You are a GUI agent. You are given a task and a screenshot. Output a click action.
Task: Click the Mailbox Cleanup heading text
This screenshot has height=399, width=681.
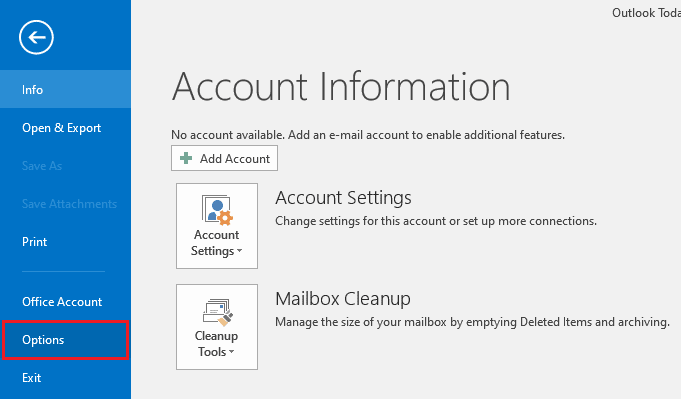coord(343,299)
